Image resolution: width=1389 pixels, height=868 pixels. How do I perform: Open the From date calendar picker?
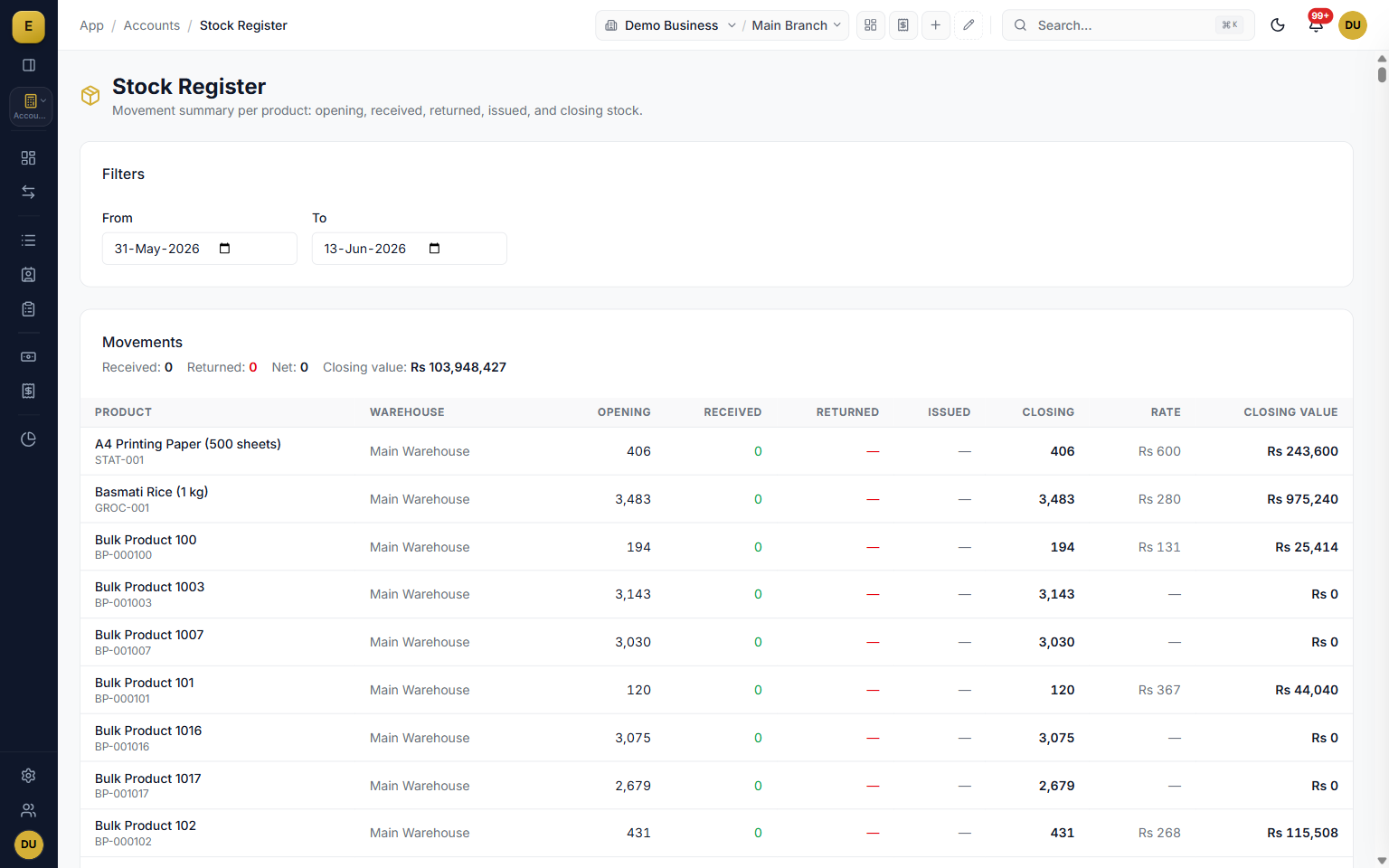pos(225,249)
